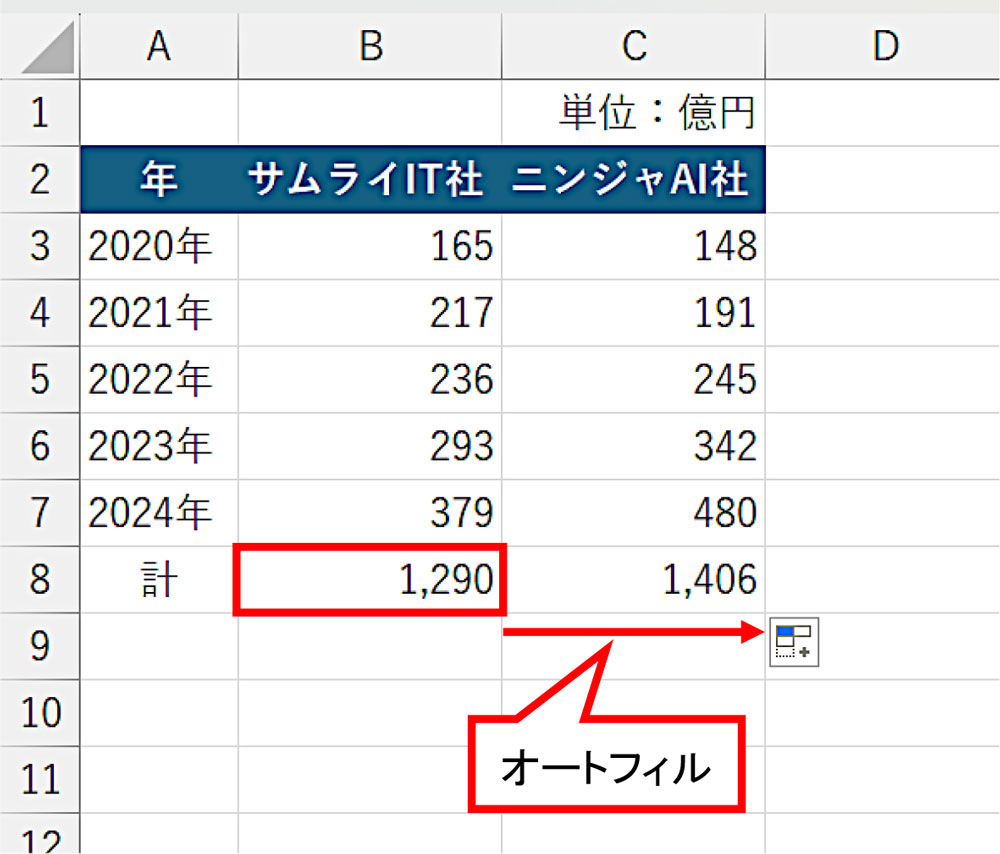Click the cell with value 480
Image resolution: width=1000 pixels, height=854 pixels.
click(x=633, y=513)
